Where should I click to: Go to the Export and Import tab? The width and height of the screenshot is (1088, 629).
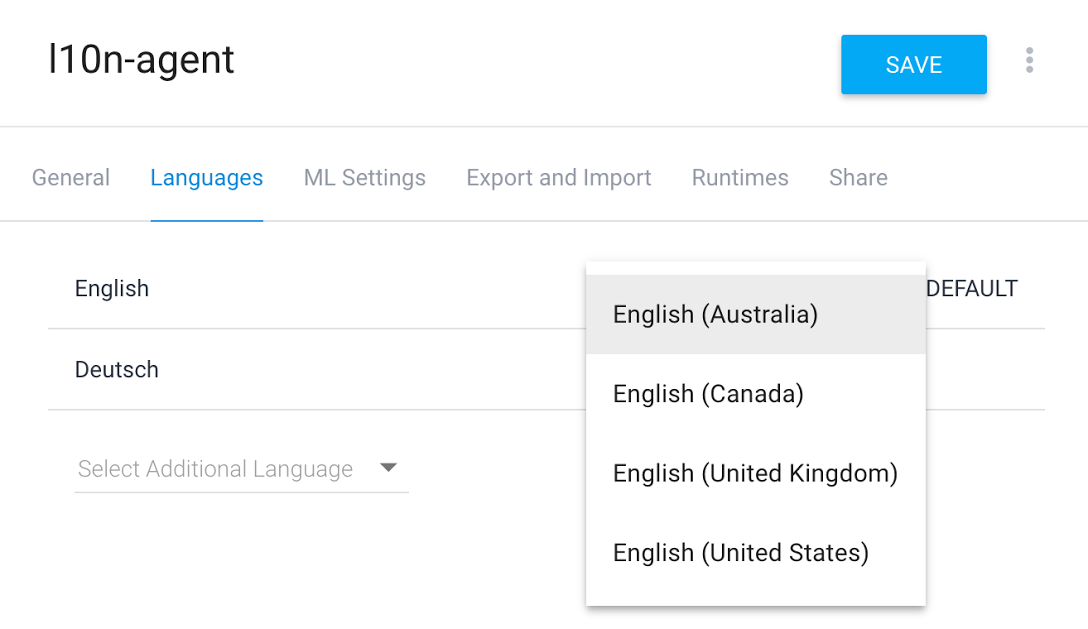tap(558, 178)
